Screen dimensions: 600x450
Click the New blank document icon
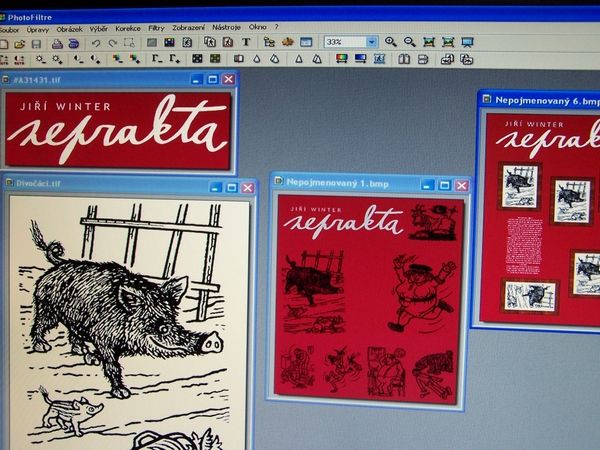click(6, 44)
